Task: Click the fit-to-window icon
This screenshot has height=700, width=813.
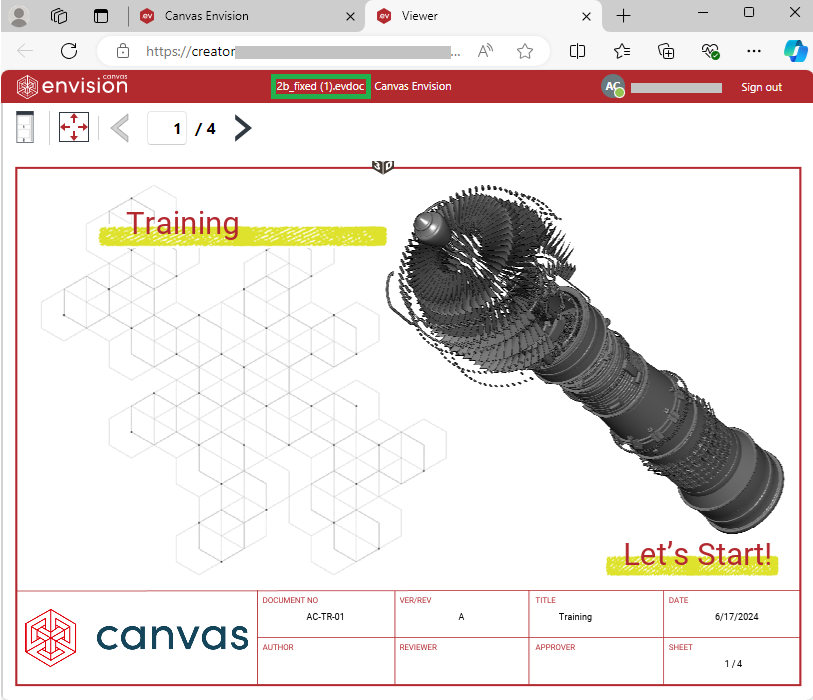Action: click(73, 127)
